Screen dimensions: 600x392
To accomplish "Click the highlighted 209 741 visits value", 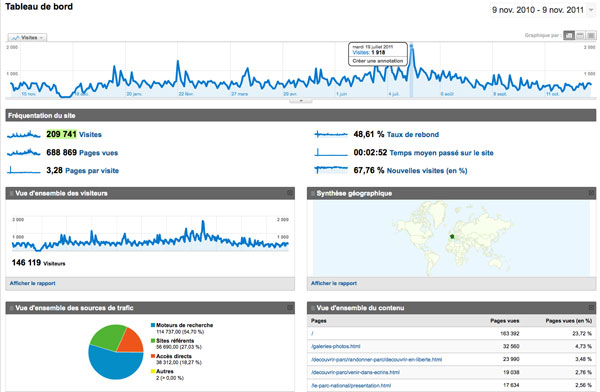I will point(61,134).
